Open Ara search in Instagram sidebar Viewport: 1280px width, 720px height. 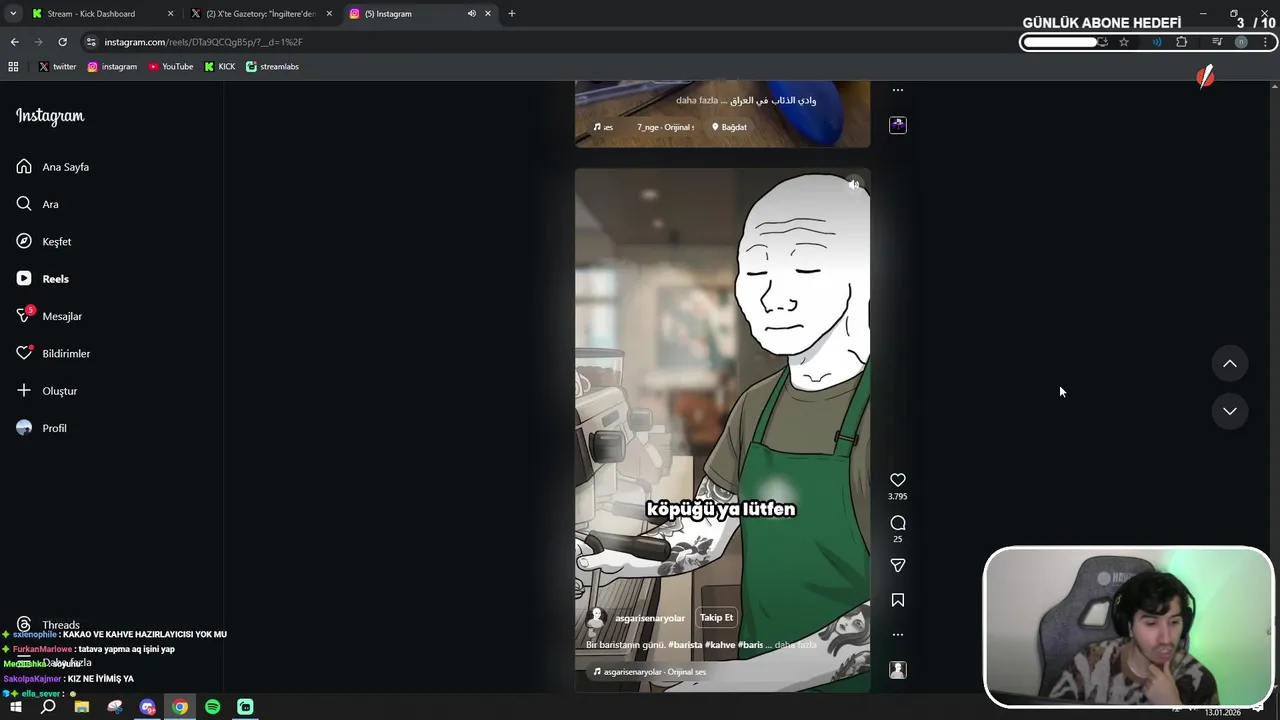click(x=37, y=204)
